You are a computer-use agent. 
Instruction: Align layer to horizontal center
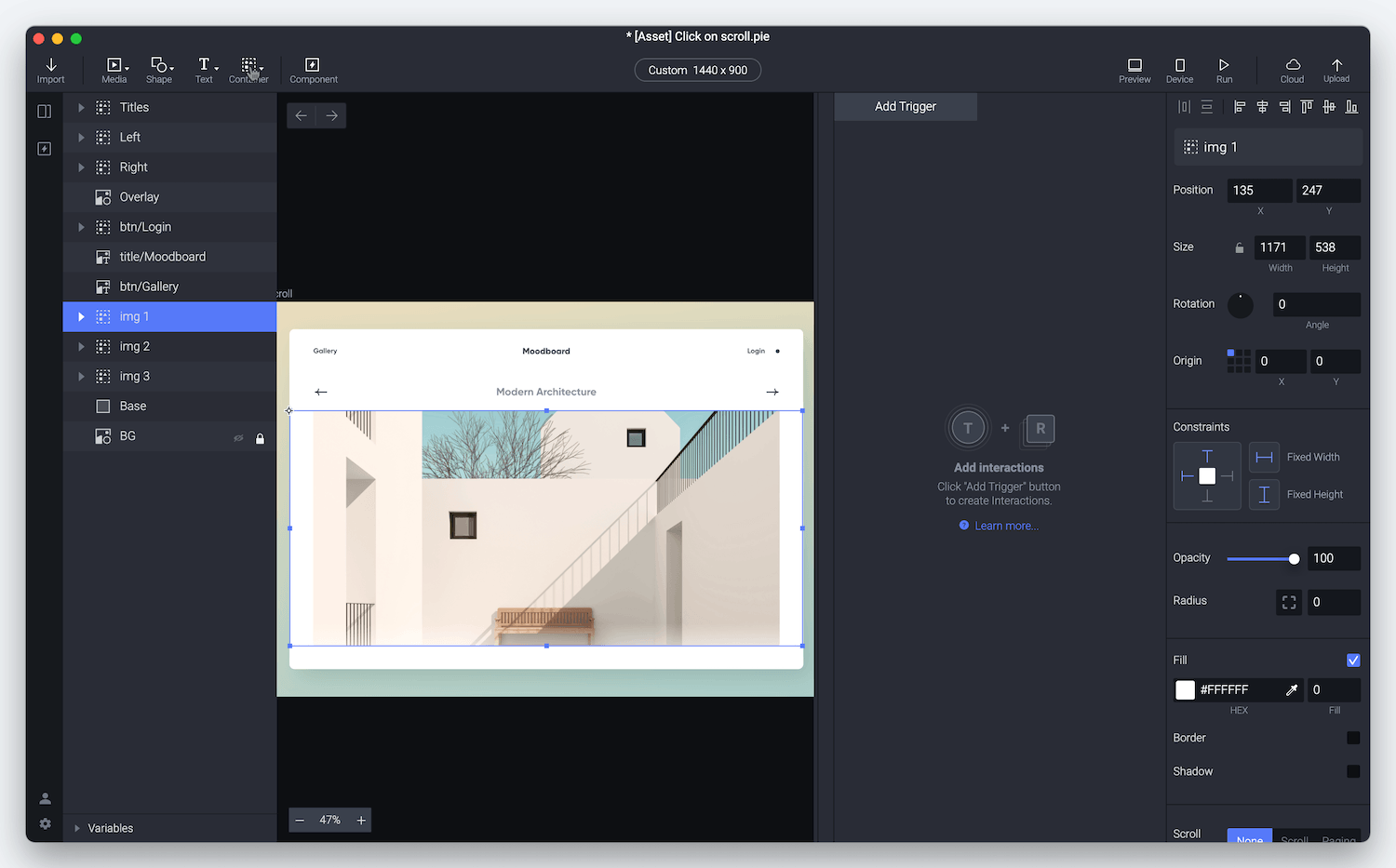[1262, 107]
